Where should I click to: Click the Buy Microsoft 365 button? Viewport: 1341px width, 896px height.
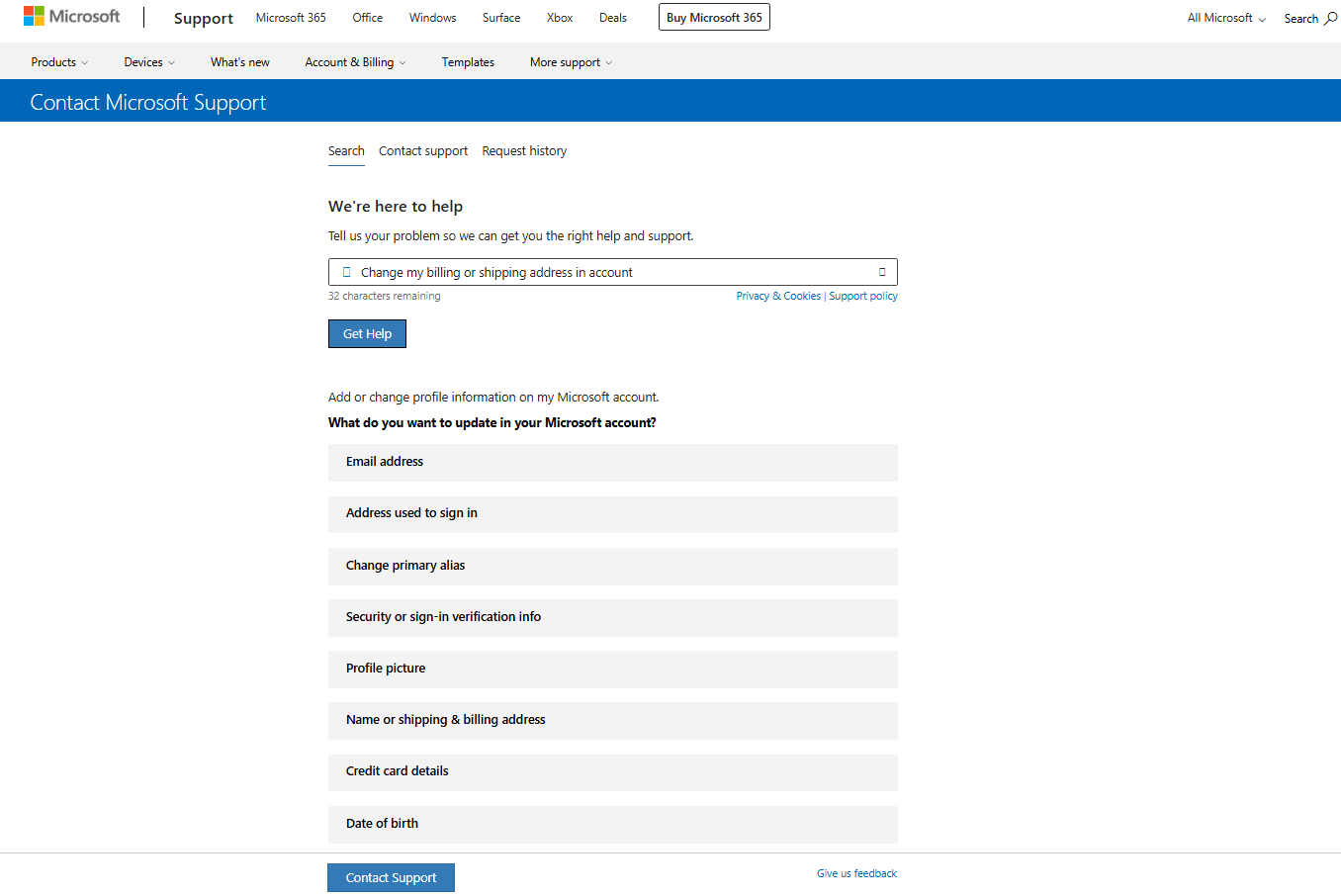click(x=714, y=18)
